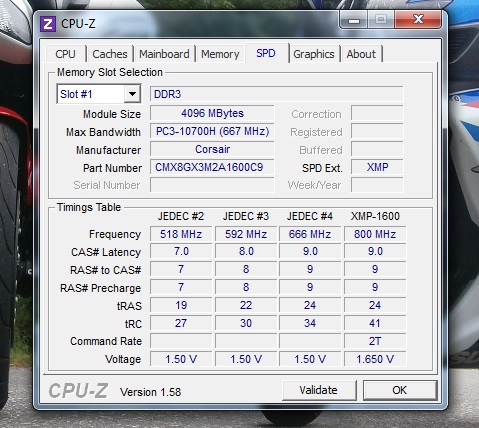The height and width of the screenshot is (428, 479).
Task: Click the Validate button
Action: [x=319, y=390]
